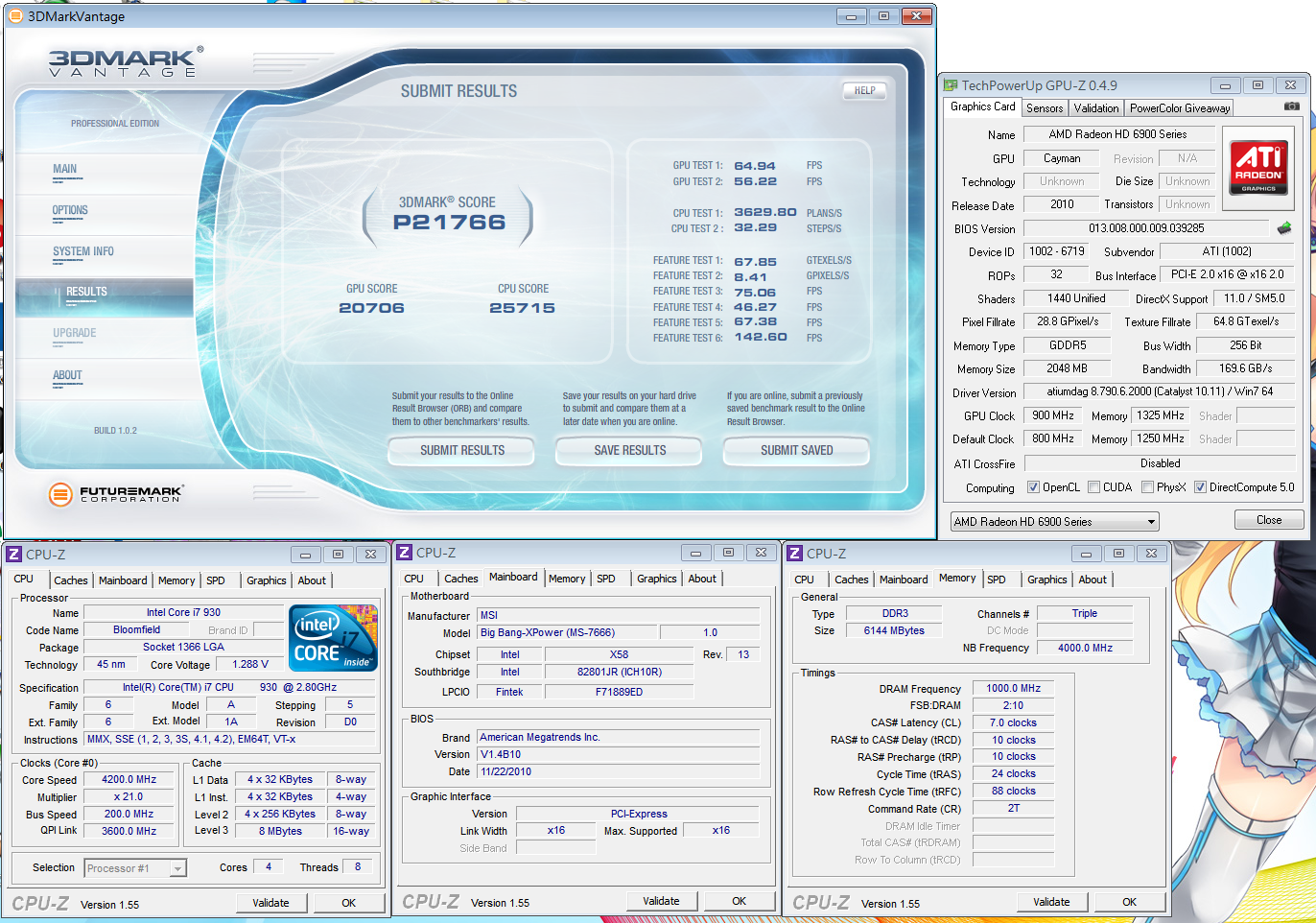Select the Graphics Card tab in GPU-Z

[982, 106]
